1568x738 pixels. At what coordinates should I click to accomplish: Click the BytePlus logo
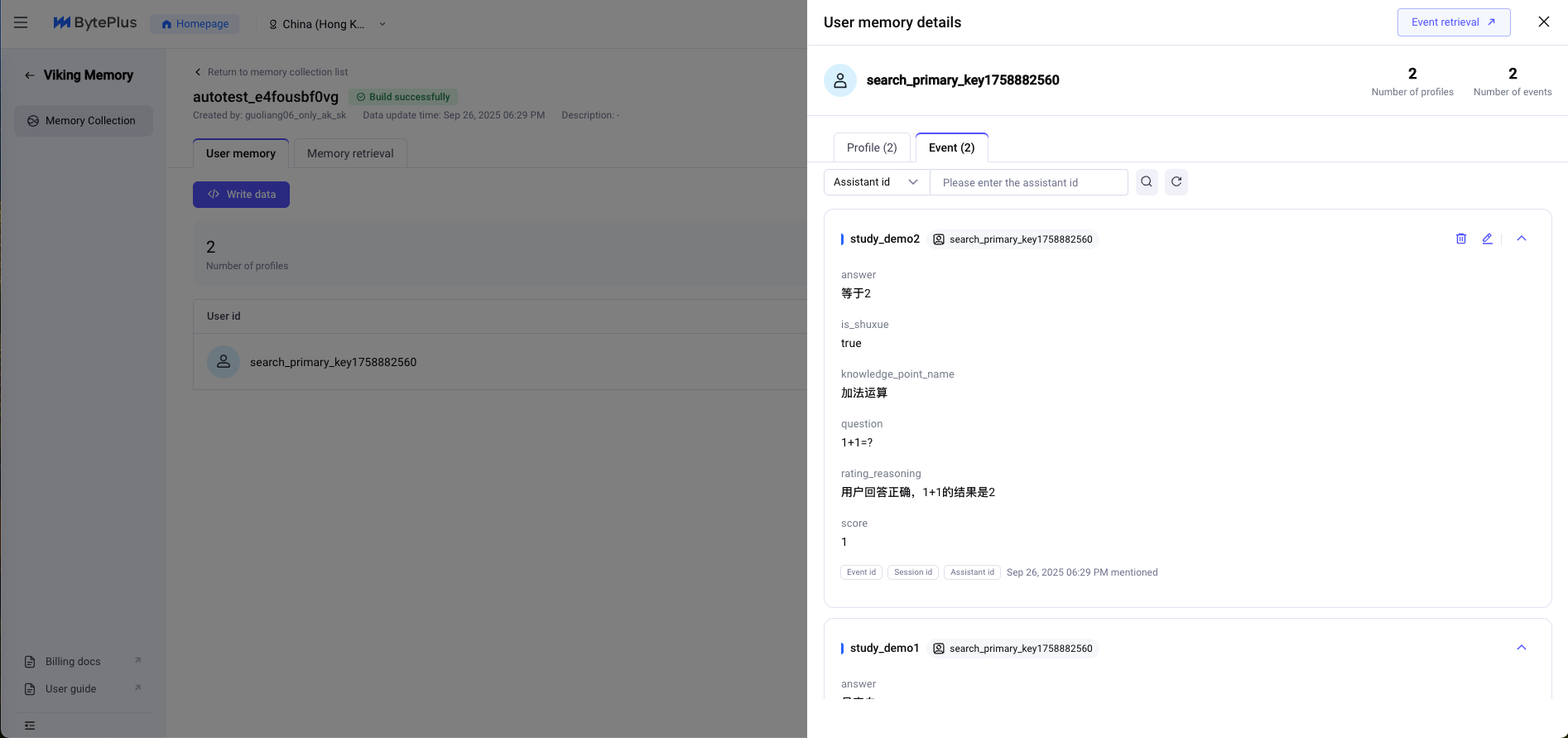(x=95, y=23)
